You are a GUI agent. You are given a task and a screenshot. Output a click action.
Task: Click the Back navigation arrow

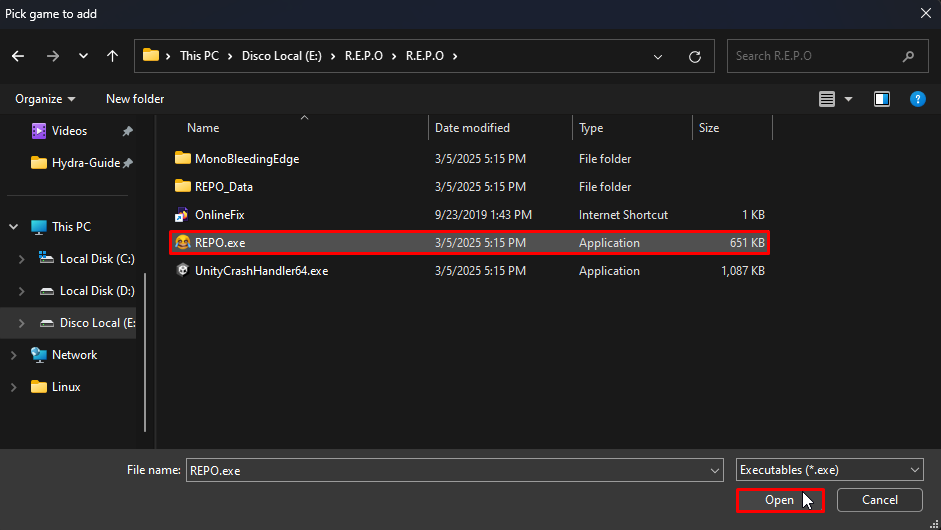pyautogui.click(x=18, y=56)
